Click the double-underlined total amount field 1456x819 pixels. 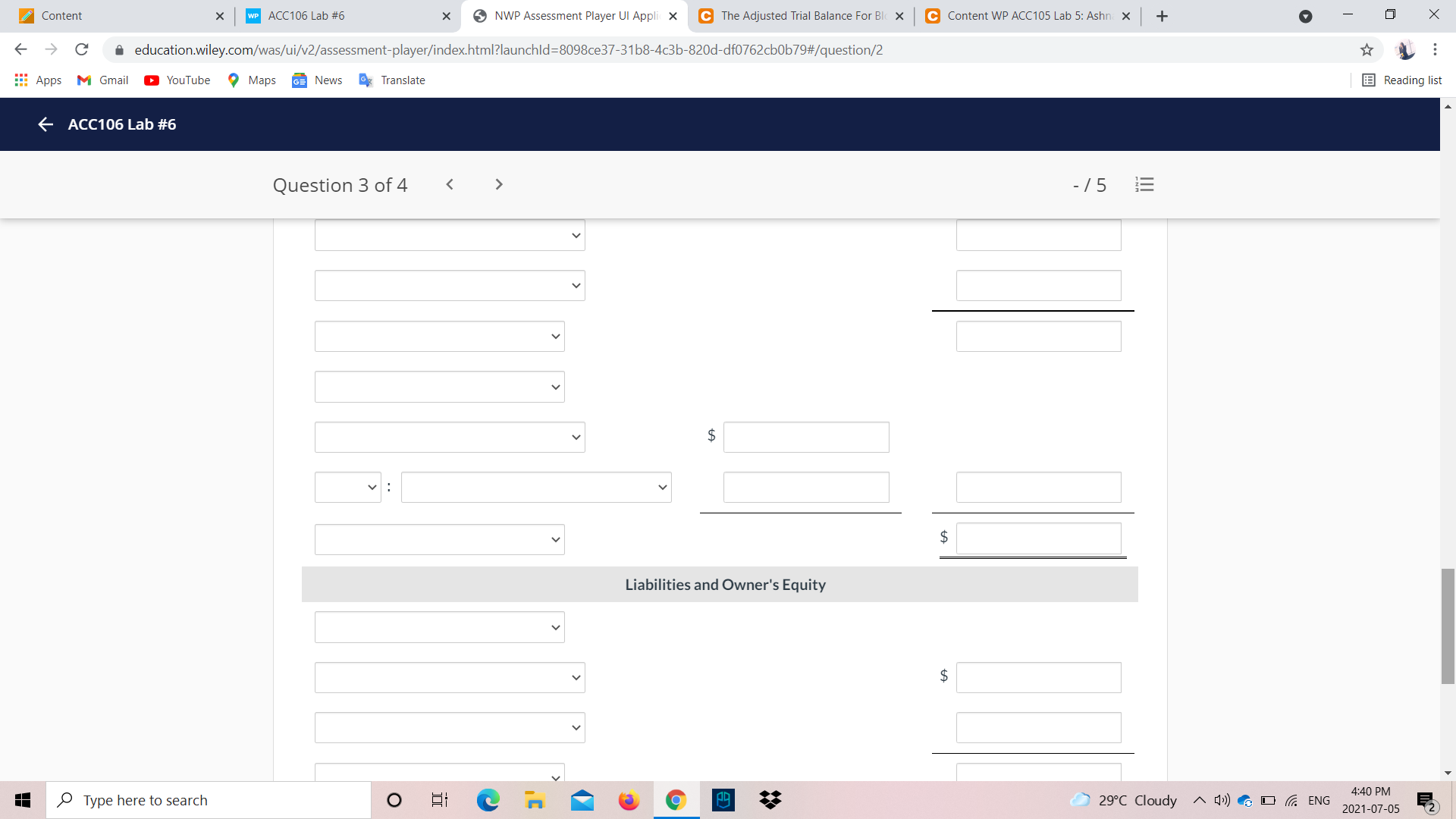(x=1038, y=538)
